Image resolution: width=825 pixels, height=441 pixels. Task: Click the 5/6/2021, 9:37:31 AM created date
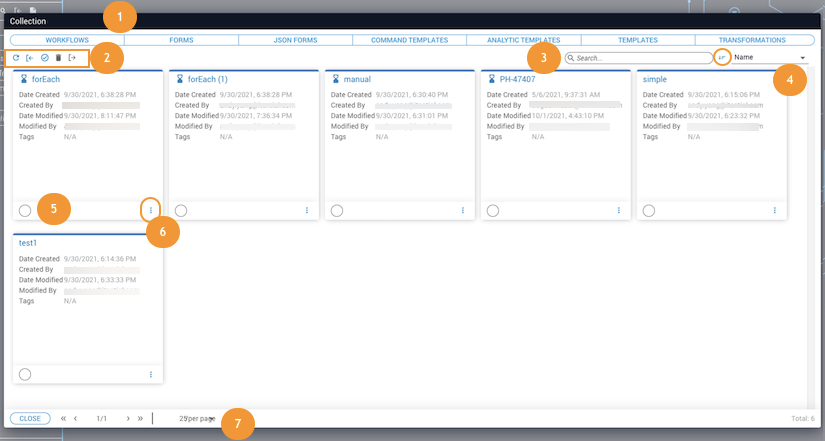566,95
